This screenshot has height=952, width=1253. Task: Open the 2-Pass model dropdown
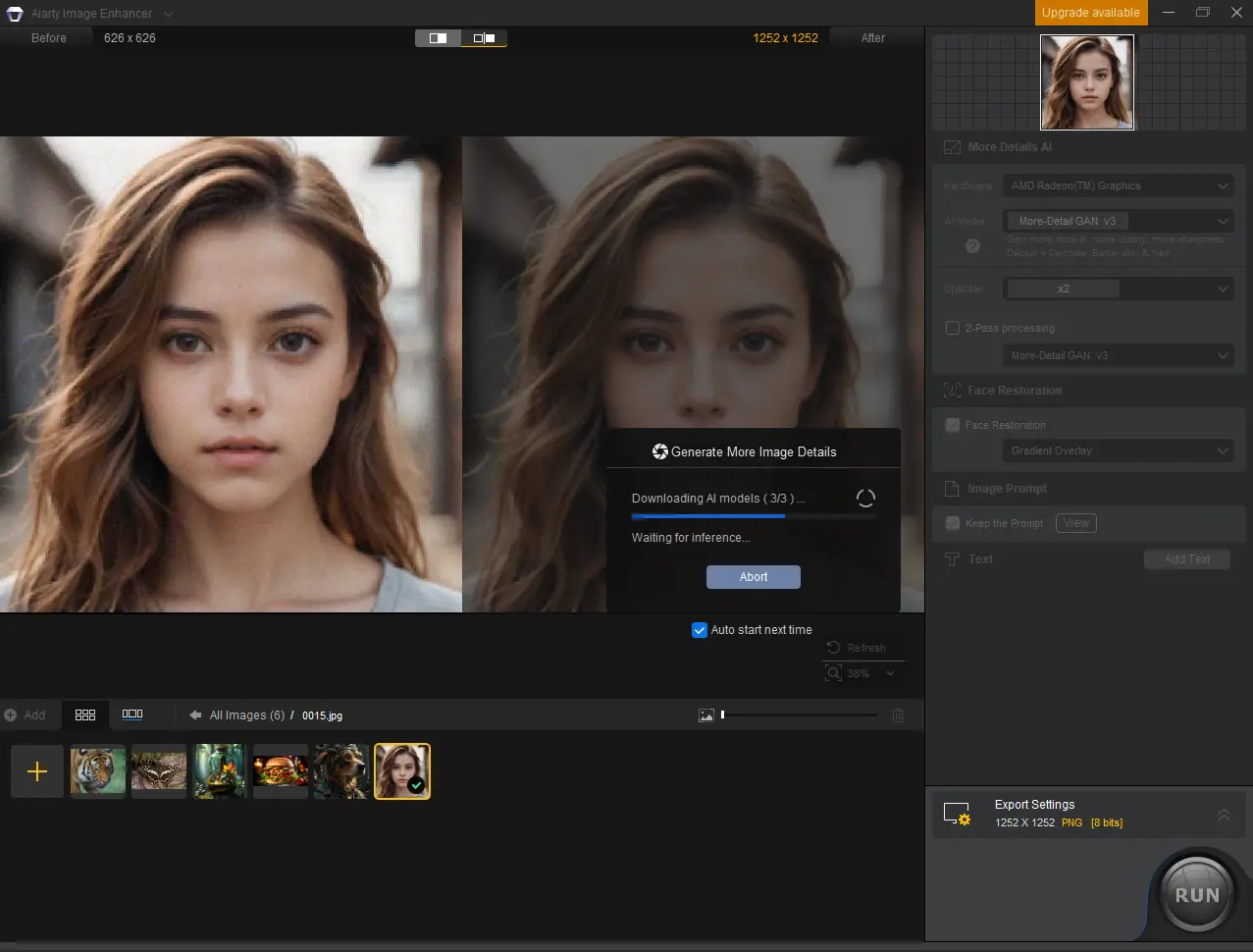(x=1118, y=355)
